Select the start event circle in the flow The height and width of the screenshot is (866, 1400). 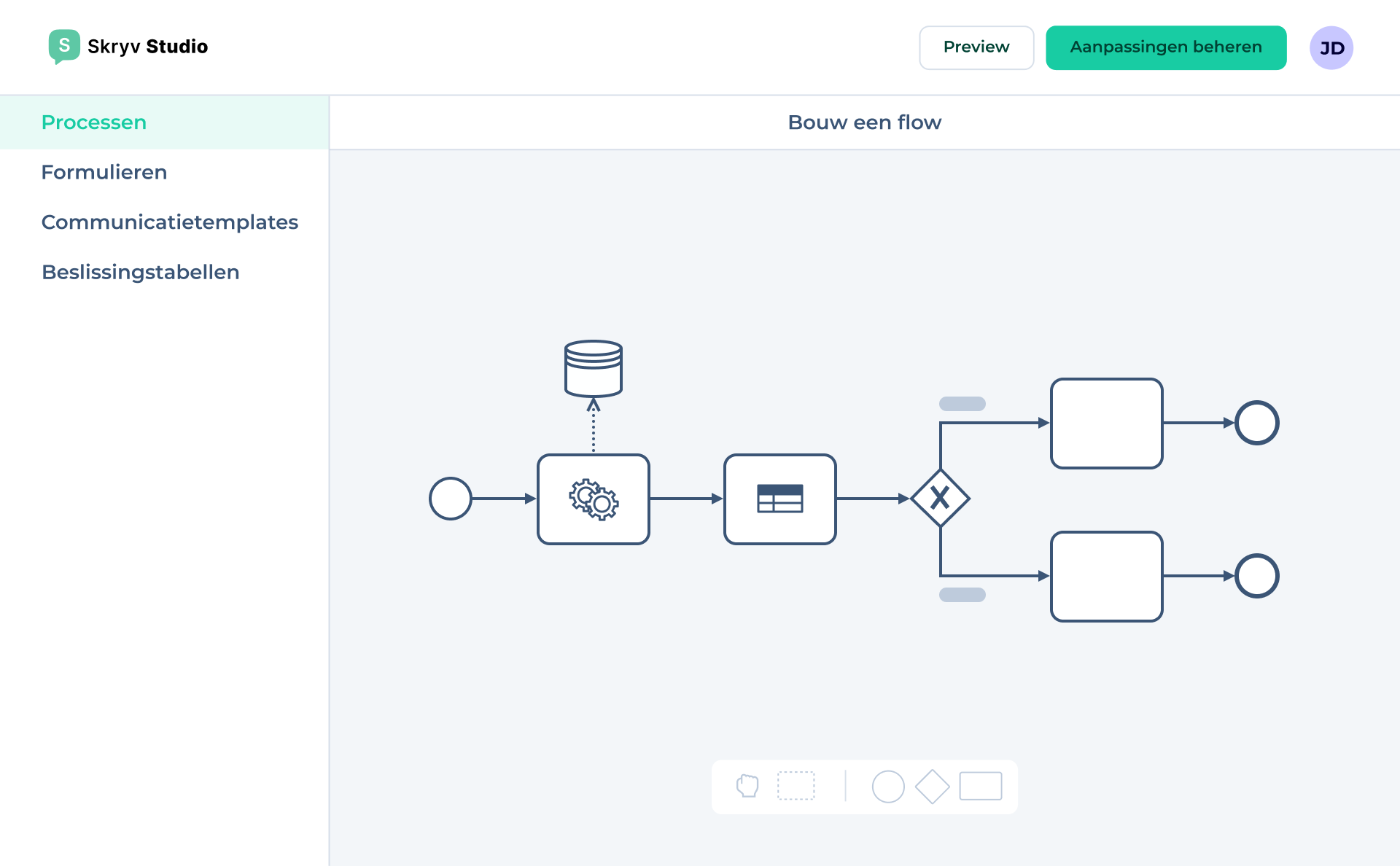(x=450, y=499)
